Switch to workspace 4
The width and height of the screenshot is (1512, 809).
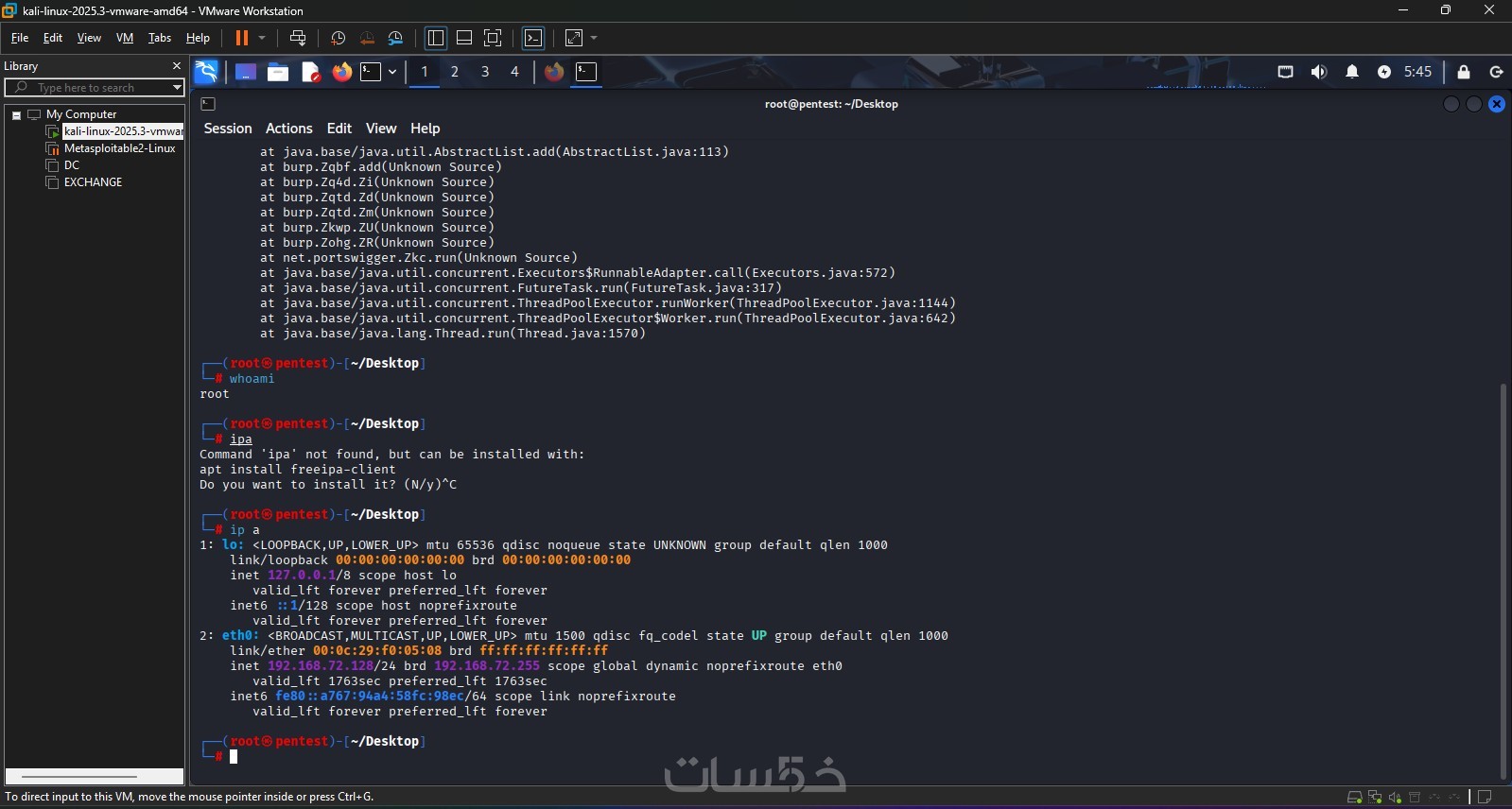coord(514,72)
